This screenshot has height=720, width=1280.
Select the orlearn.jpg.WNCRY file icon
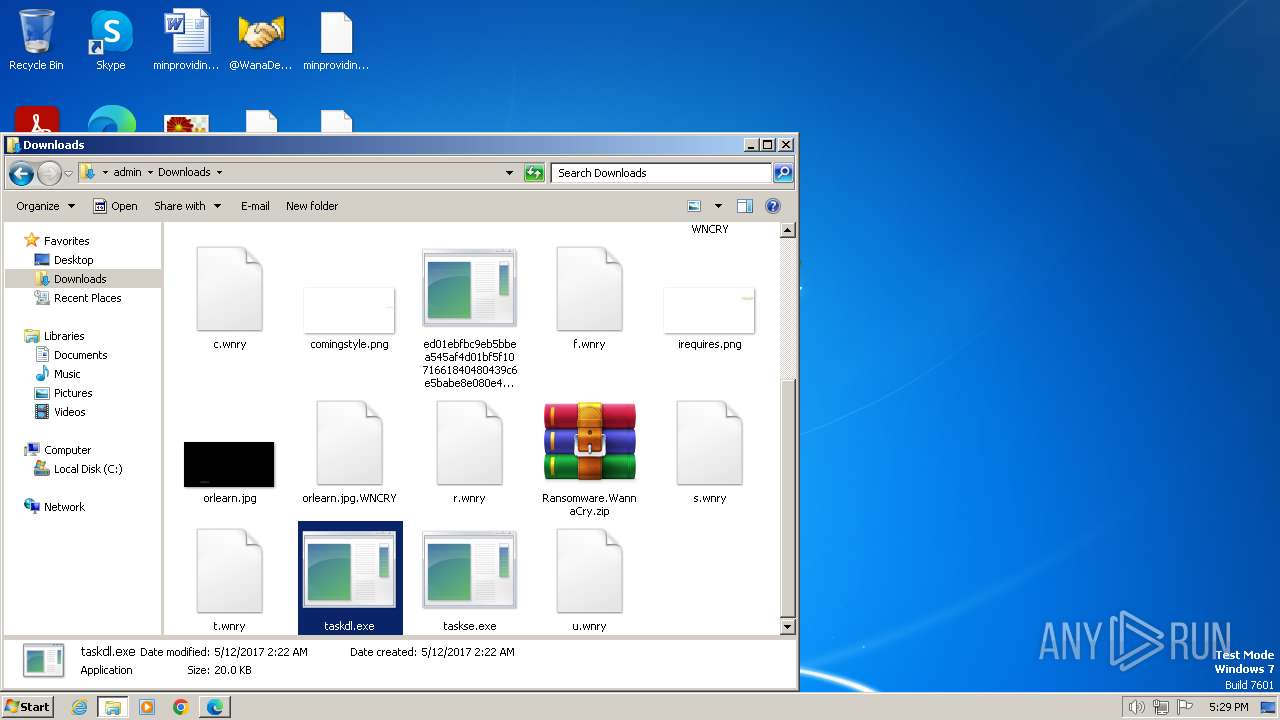click(349, 444)
